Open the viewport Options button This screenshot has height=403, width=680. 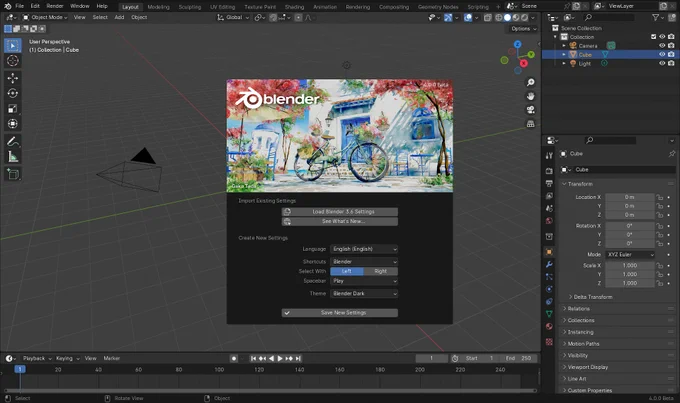(x=523, y=29)
